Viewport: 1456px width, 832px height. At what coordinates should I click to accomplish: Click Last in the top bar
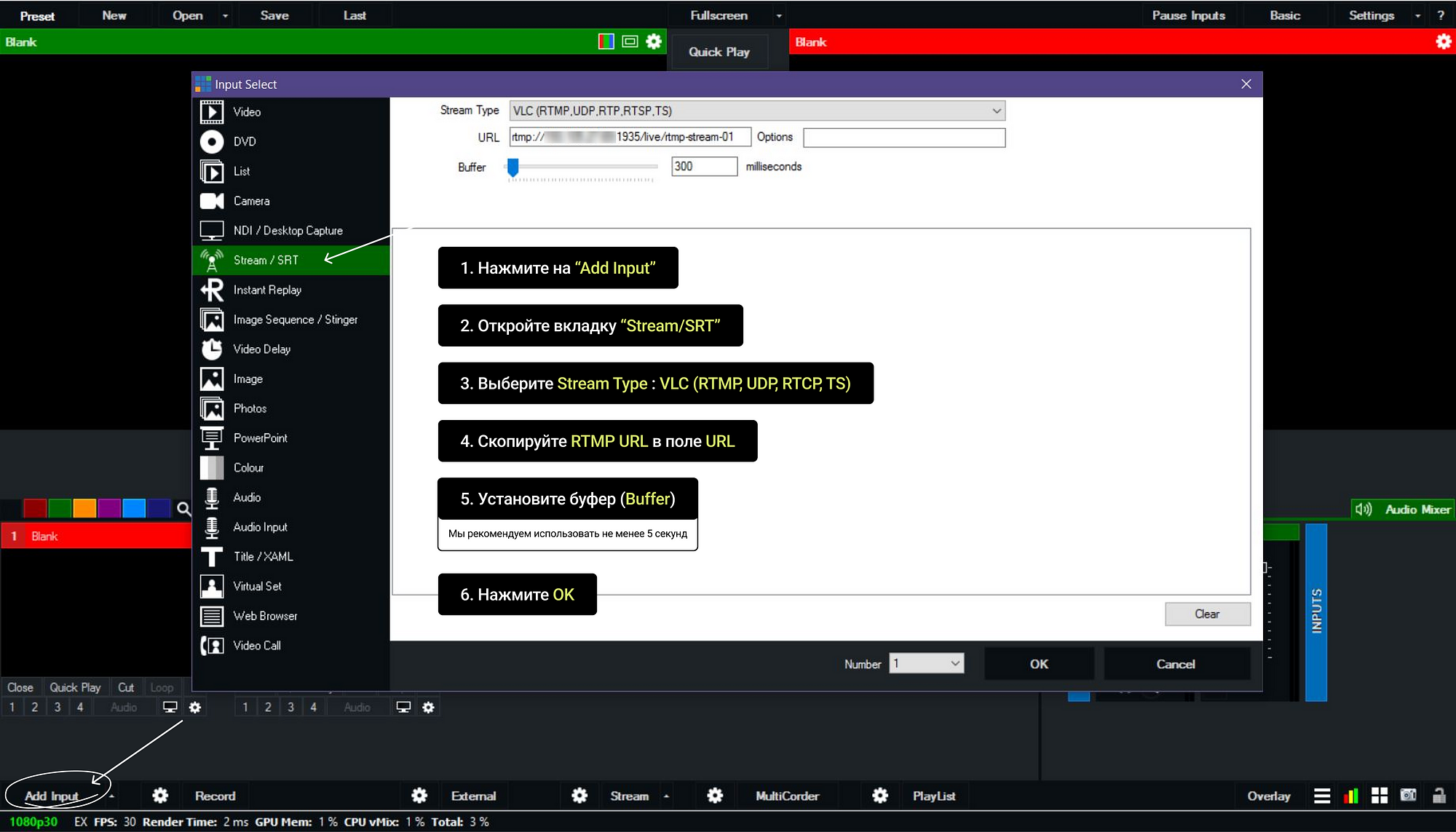pos(355,15)
